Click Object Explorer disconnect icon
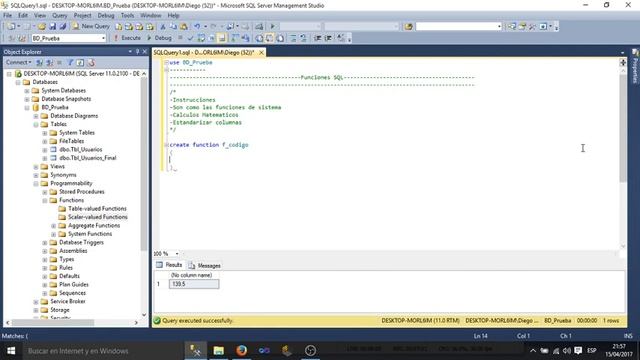This screenshot has width=640, height=360. (50, 62)
